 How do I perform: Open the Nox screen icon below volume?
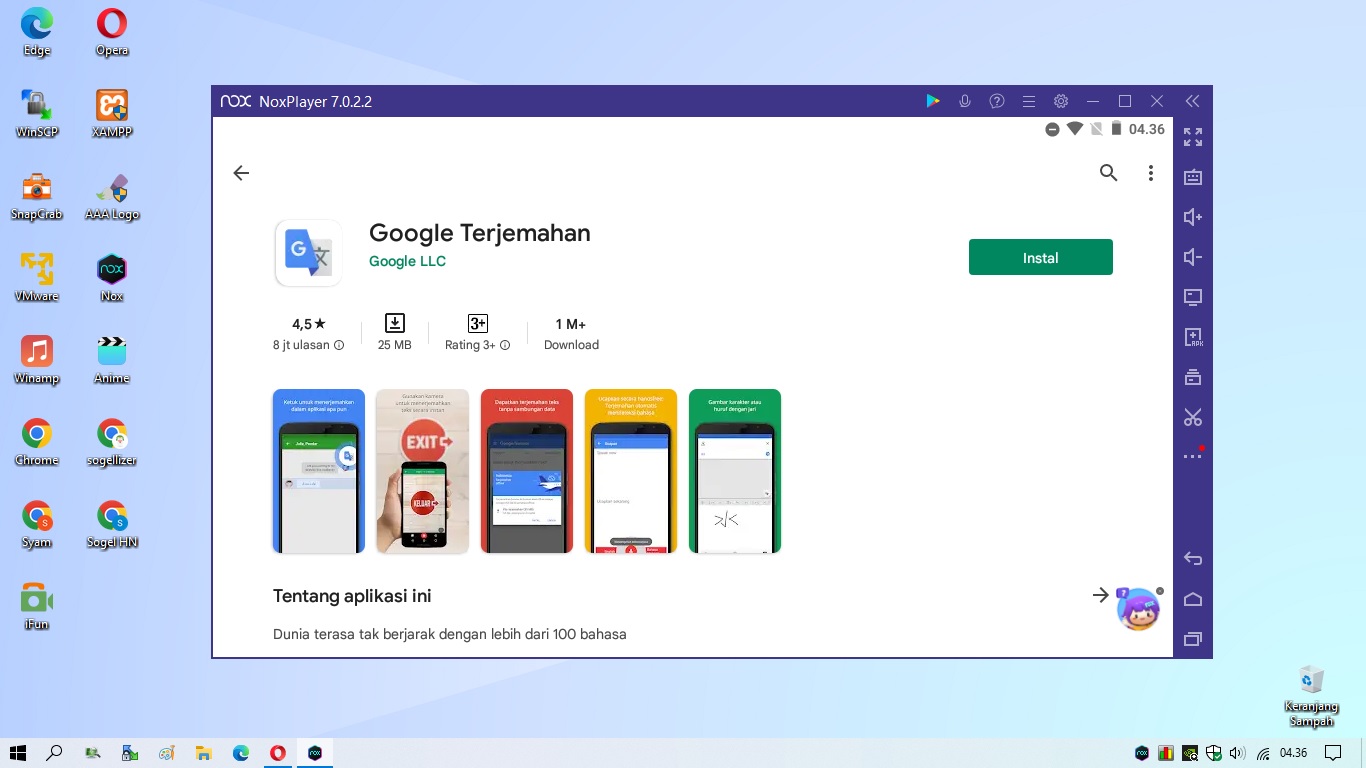[1193, 297]
